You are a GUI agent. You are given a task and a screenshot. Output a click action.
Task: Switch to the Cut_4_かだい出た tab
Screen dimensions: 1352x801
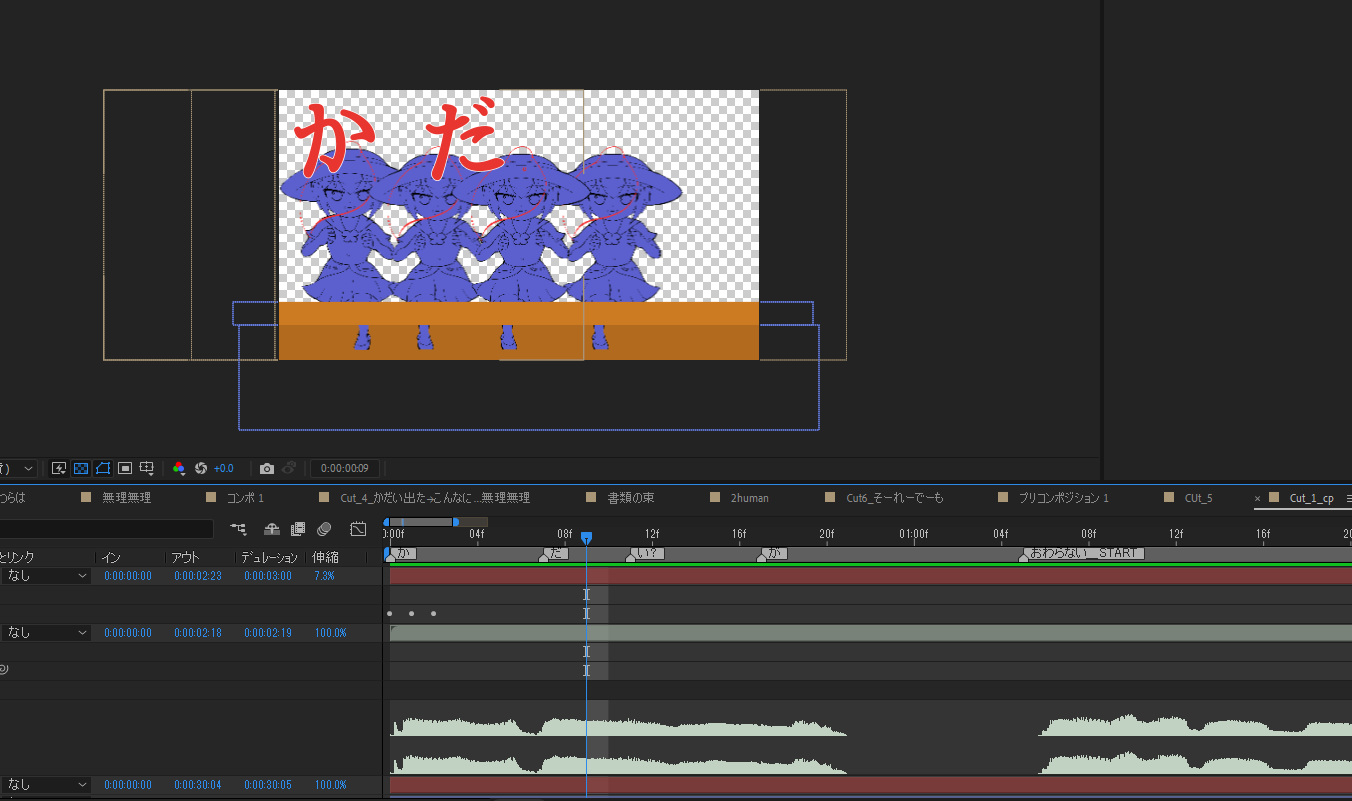tap(435, 498)
